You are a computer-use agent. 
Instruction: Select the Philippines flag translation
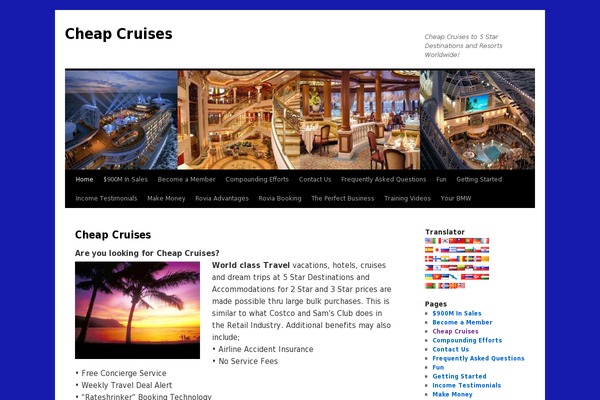(429, 268)
